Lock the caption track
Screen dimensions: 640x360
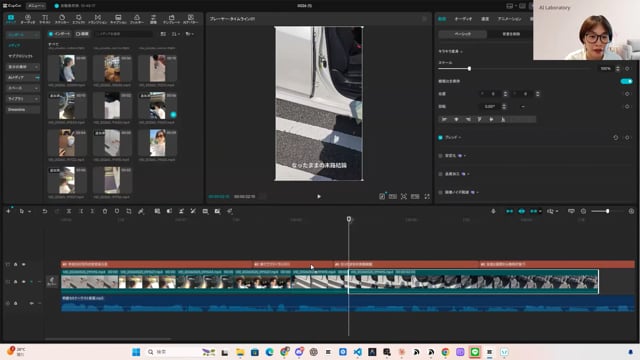(x=16, y=264)
